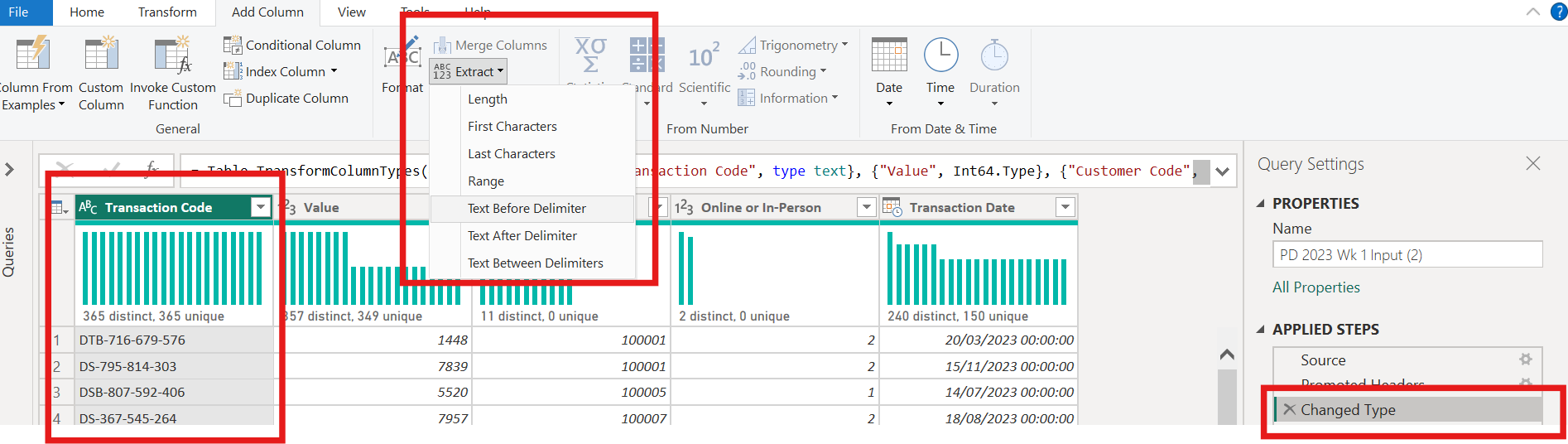Click Transaction Code distribution chart
The height and width of the screenshot is (444, 1568).
tap(172, 268)
